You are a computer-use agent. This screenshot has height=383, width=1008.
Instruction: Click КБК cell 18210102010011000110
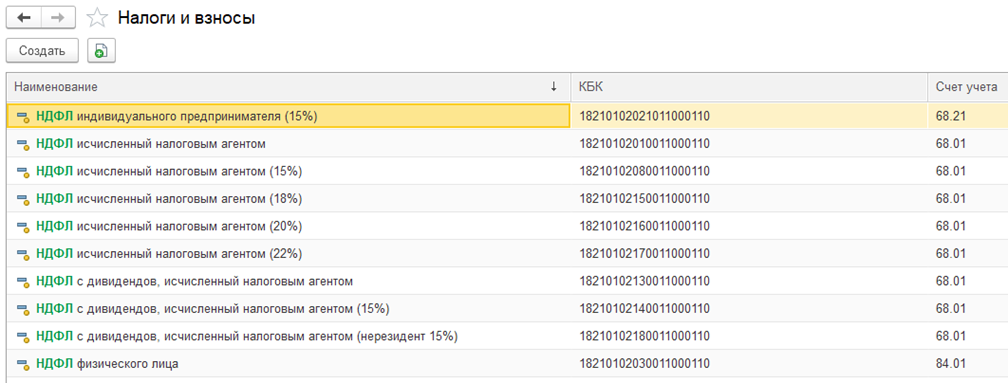click(x=645, y=145)
